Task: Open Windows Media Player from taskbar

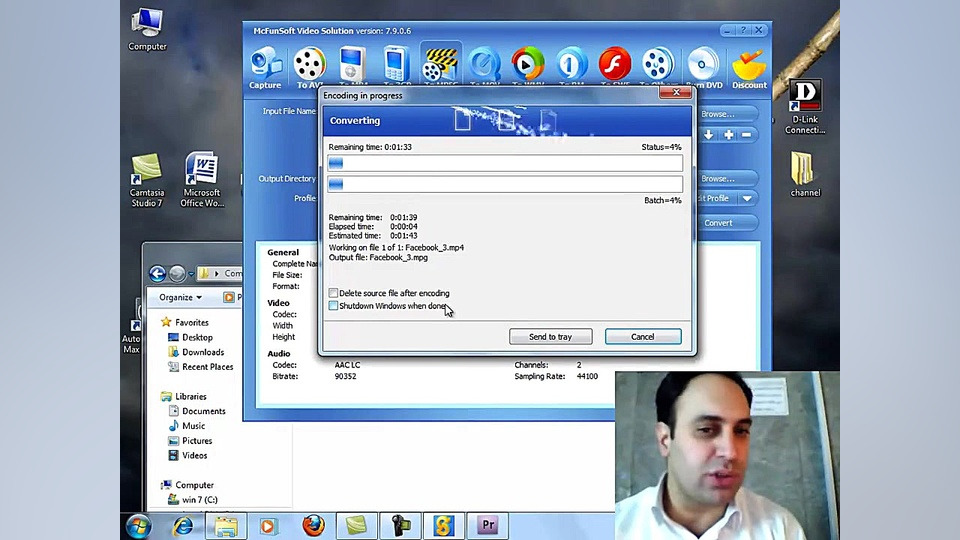Action: tap(268, 526)
